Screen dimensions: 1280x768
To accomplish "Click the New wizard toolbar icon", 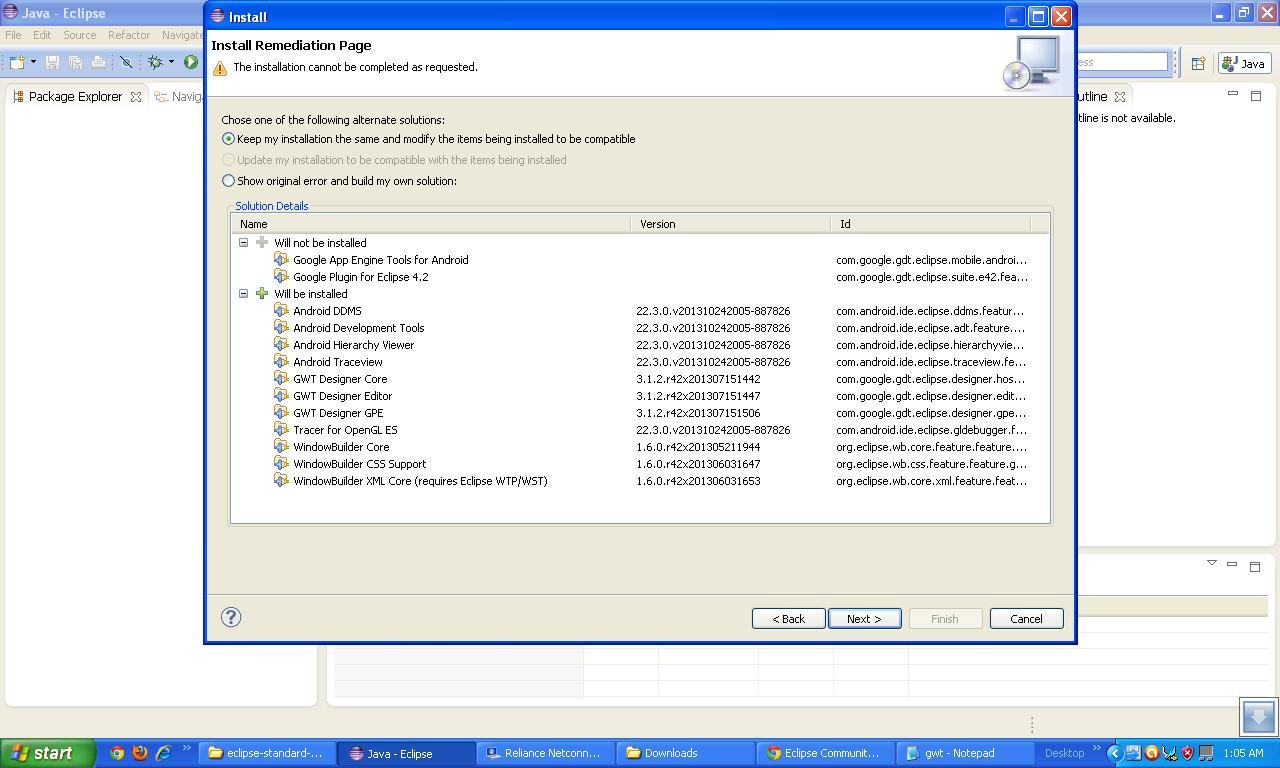I will pos(16,62).
